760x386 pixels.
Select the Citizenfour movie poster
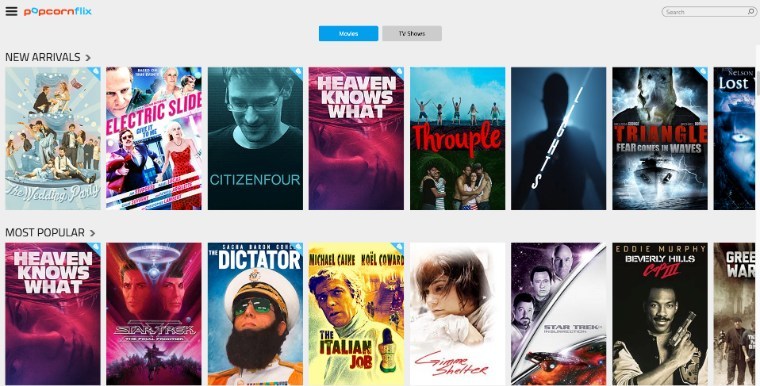[x=255, y=138]
